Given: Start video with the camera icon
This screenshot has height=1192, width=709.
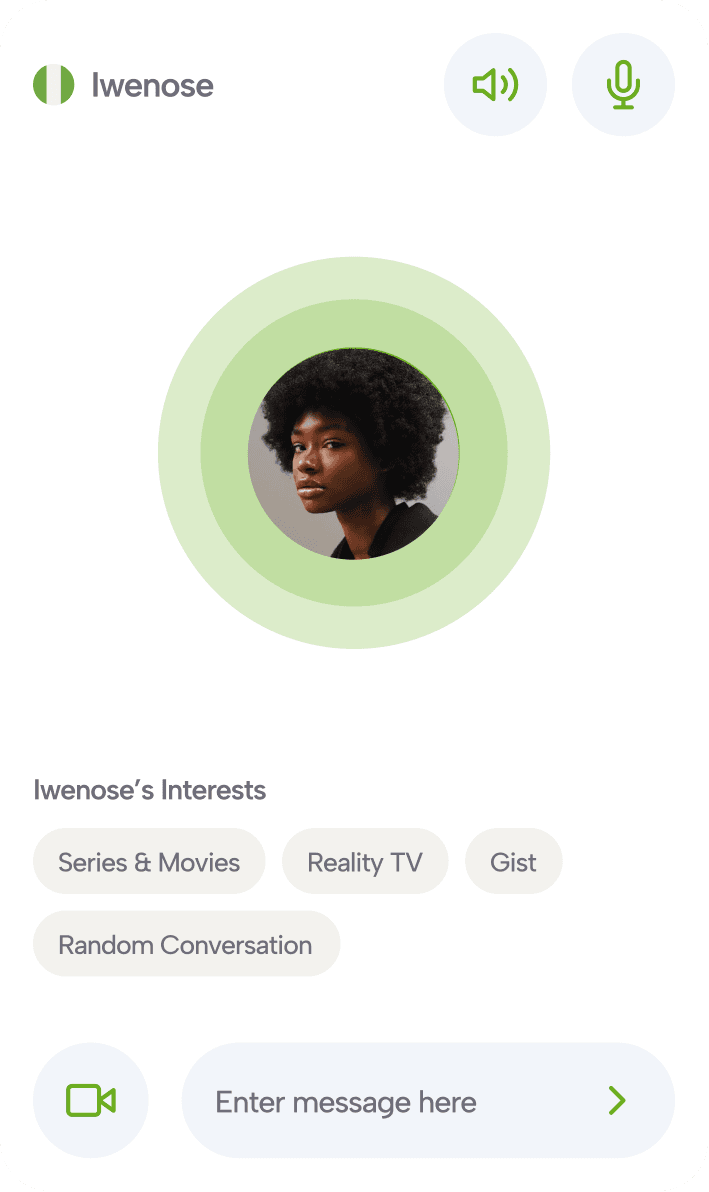Looking at the screenshot, I should coord(90,1100).
